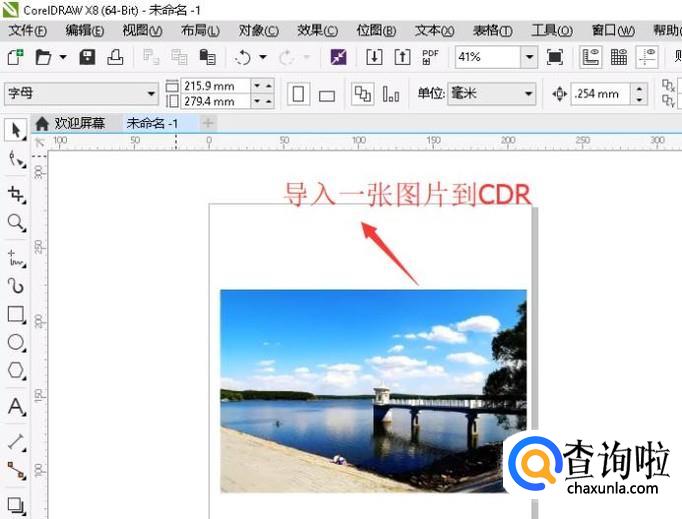Image resolution: width=682 pixels, height=519 pixels.
Task: Select the Text tool A
Action: pyautogui.click(x=16, y=407)
